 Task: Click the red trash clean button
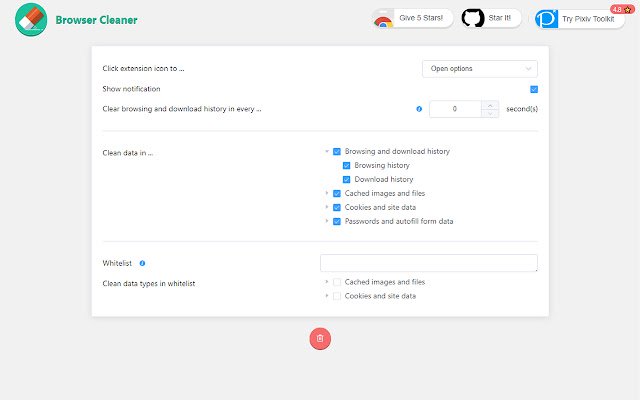pyautogui.click(x=320, y=339)
